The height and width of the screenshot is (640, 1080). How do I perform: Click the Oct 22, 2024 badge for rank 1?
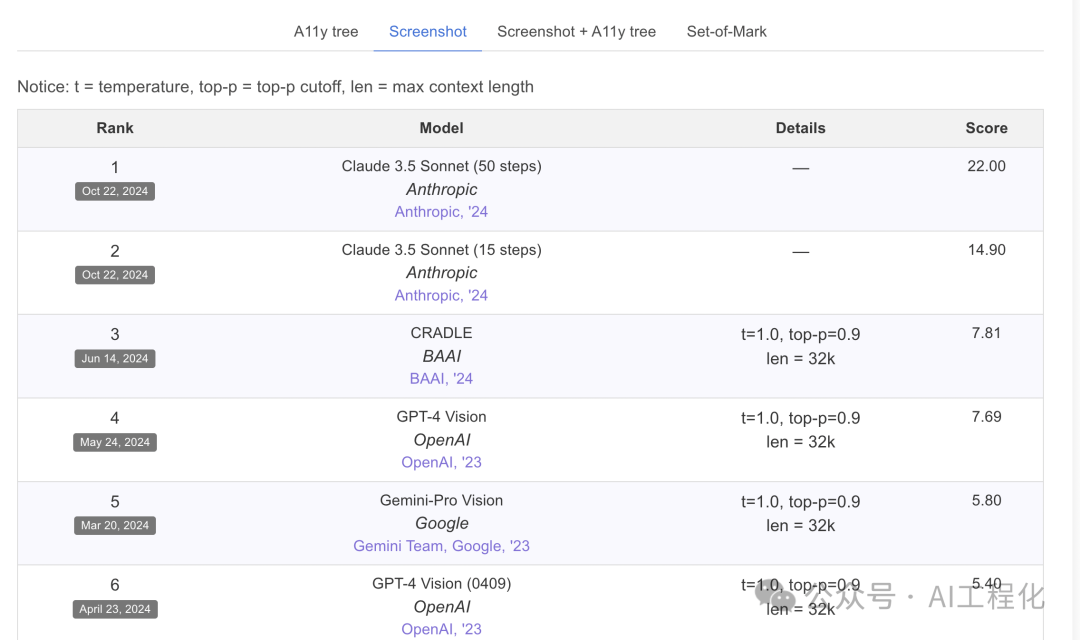tap(115, 191)
